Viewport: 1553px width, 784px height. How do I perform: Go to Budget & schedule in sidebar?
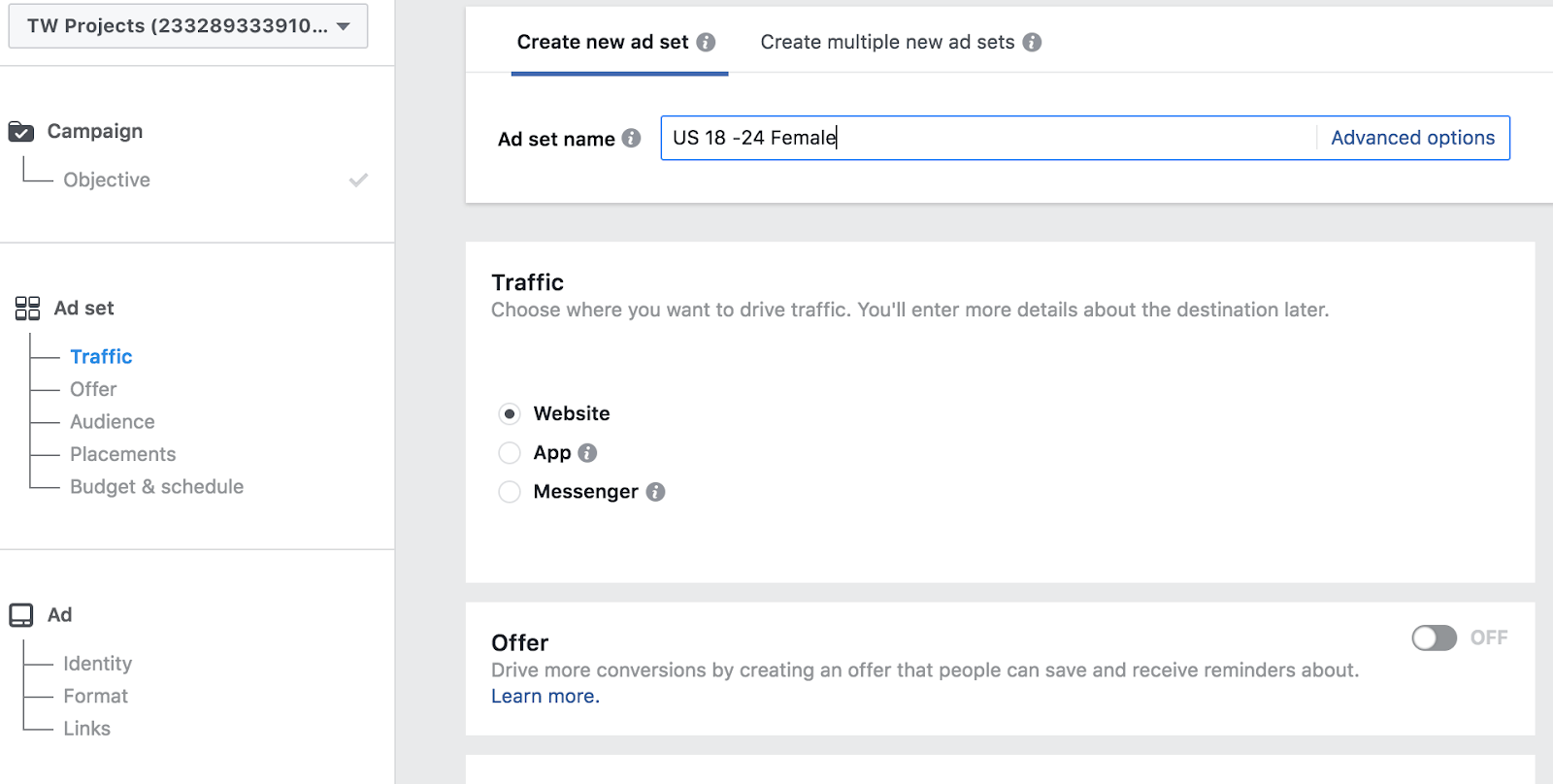click(156, 487)
